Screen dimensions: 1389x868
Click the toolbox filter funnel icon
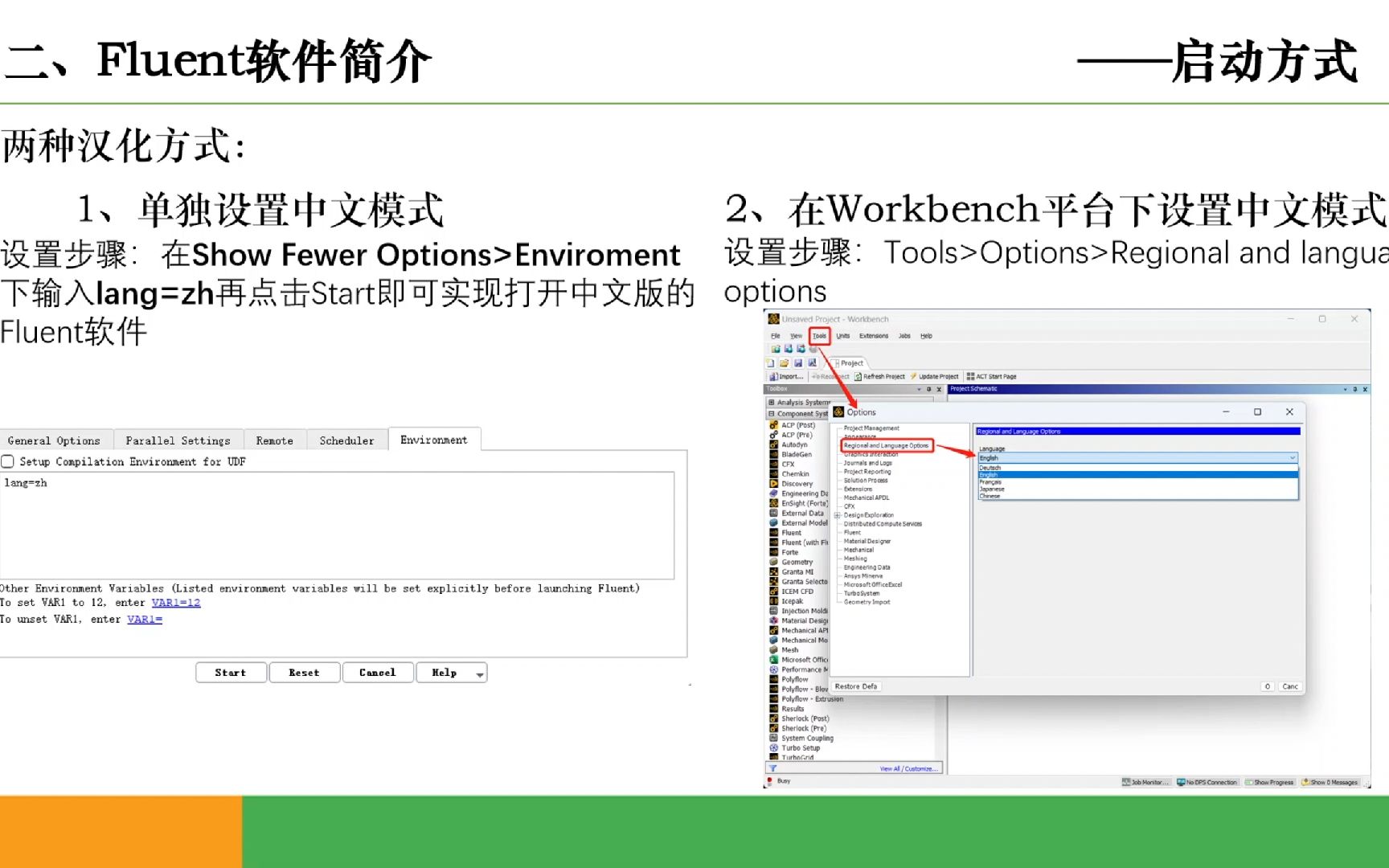(772, 768)
